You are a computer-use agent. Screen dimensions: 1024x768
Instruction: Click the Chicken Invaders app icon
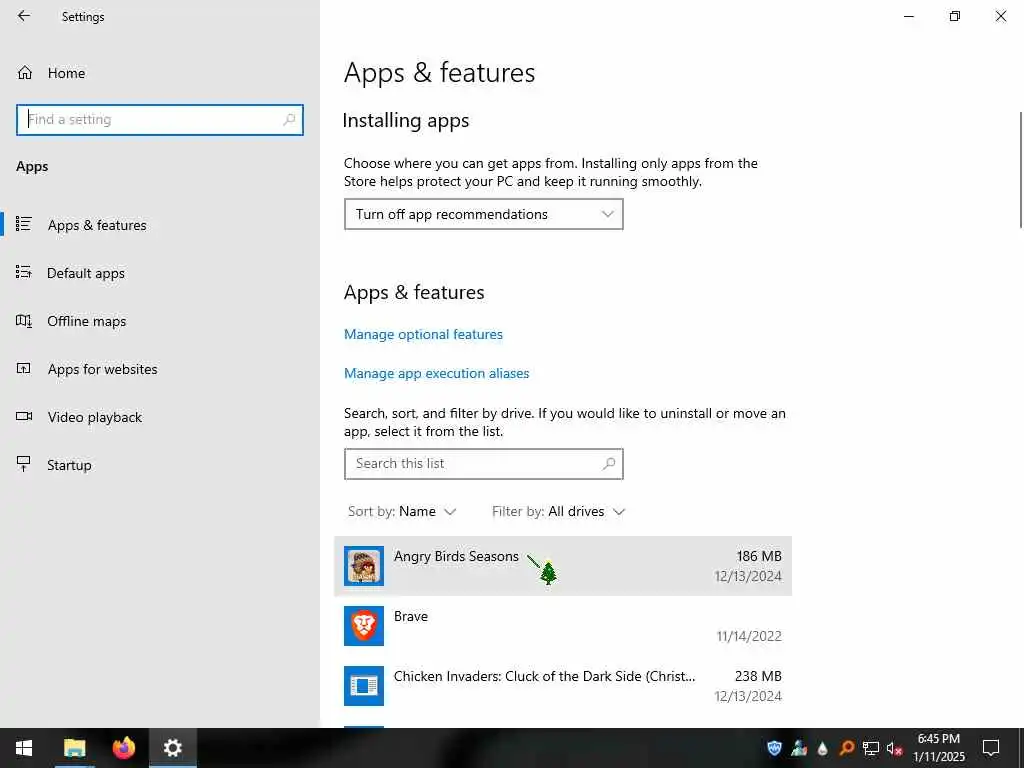(364, 686)
